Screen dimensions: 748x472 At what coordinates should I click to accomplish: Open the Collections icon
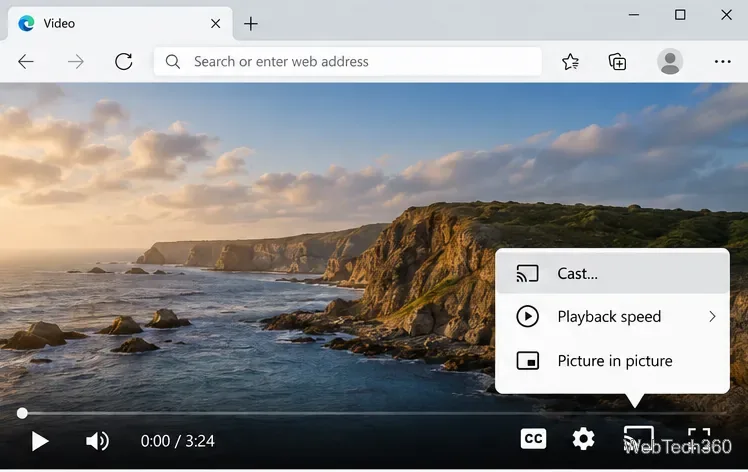tap(617, 62)
